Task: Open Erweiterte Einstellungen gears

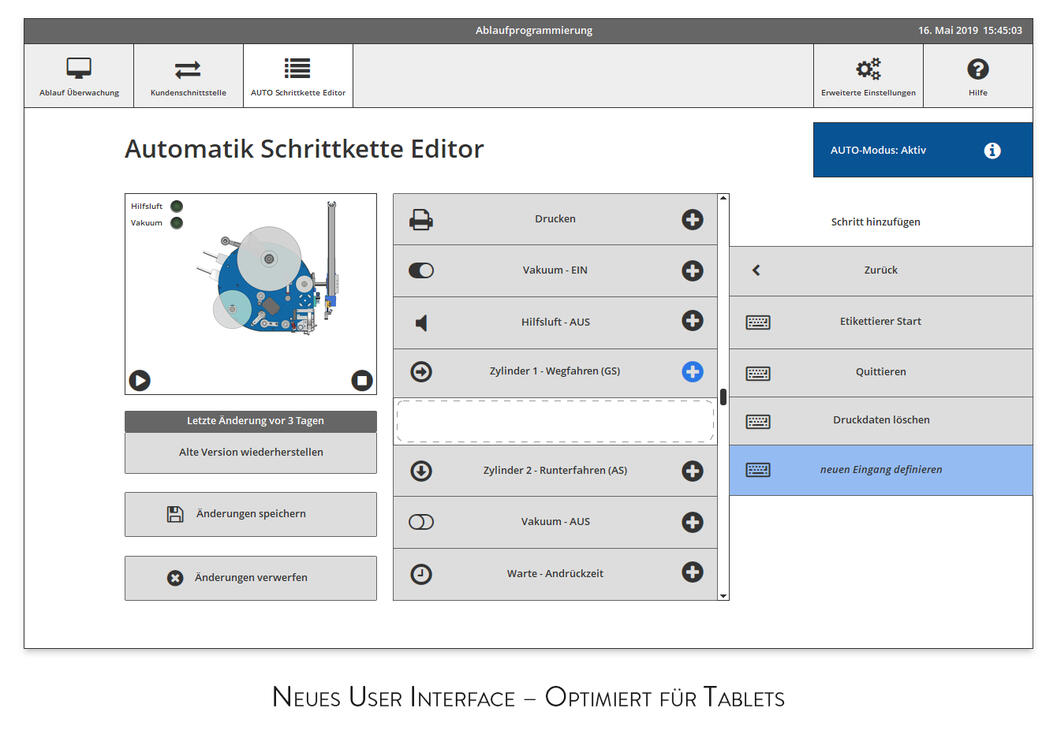Action: tap(868, 76)
